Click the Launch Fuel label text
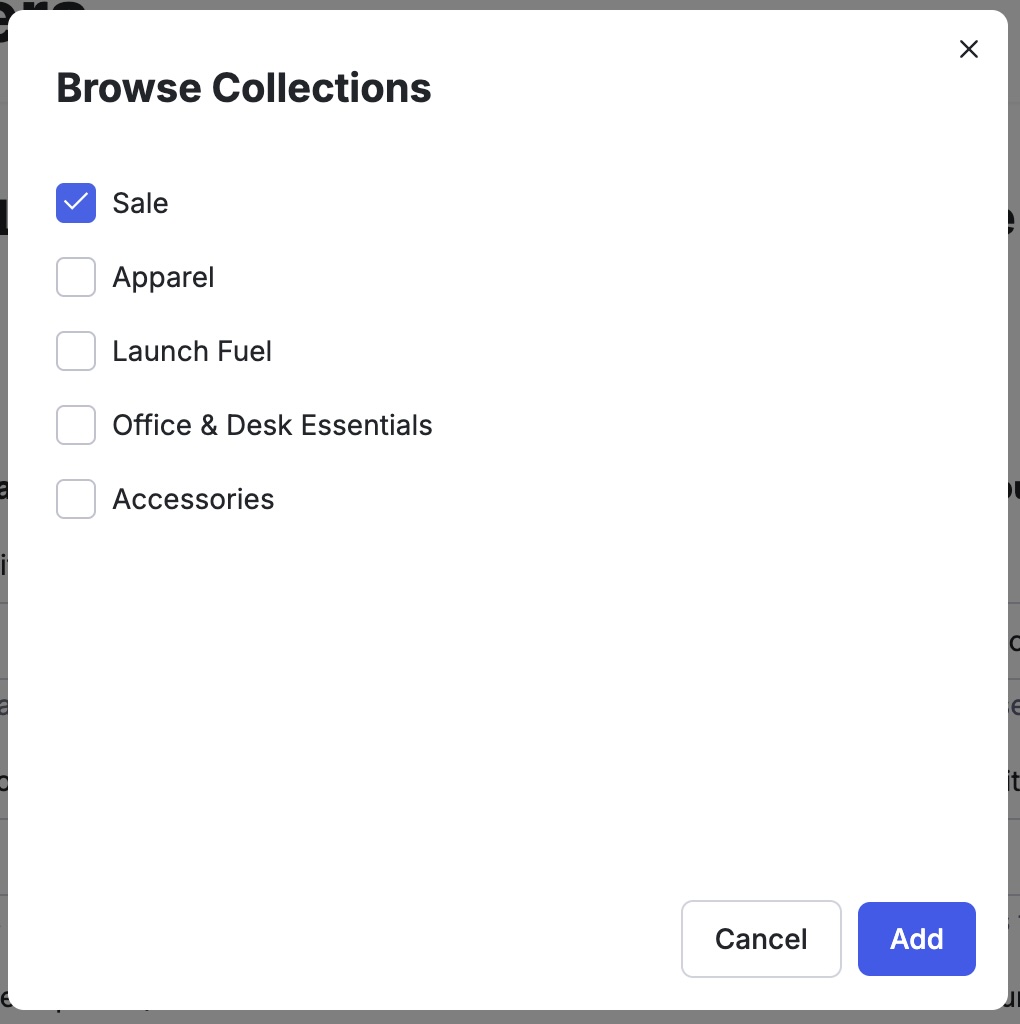 192,351
